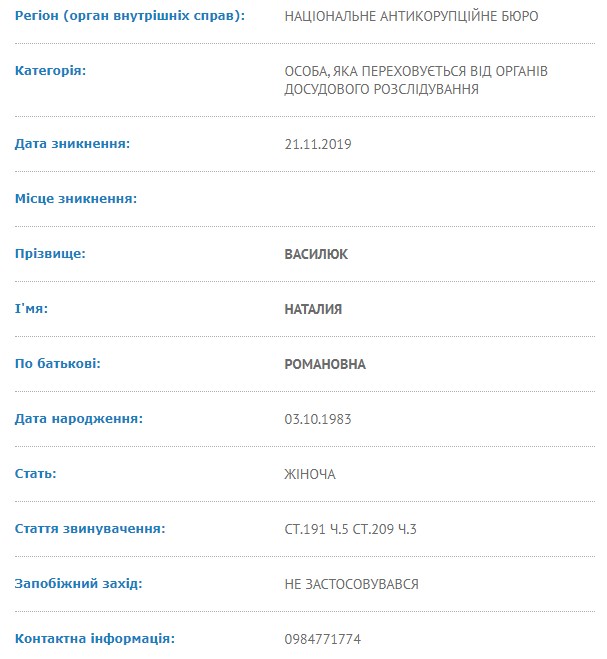Image resolution: width=607 pixels, height=659 pixels.
Task: Click the 'Дата народження:' label
Action: (x=79, y=419)
